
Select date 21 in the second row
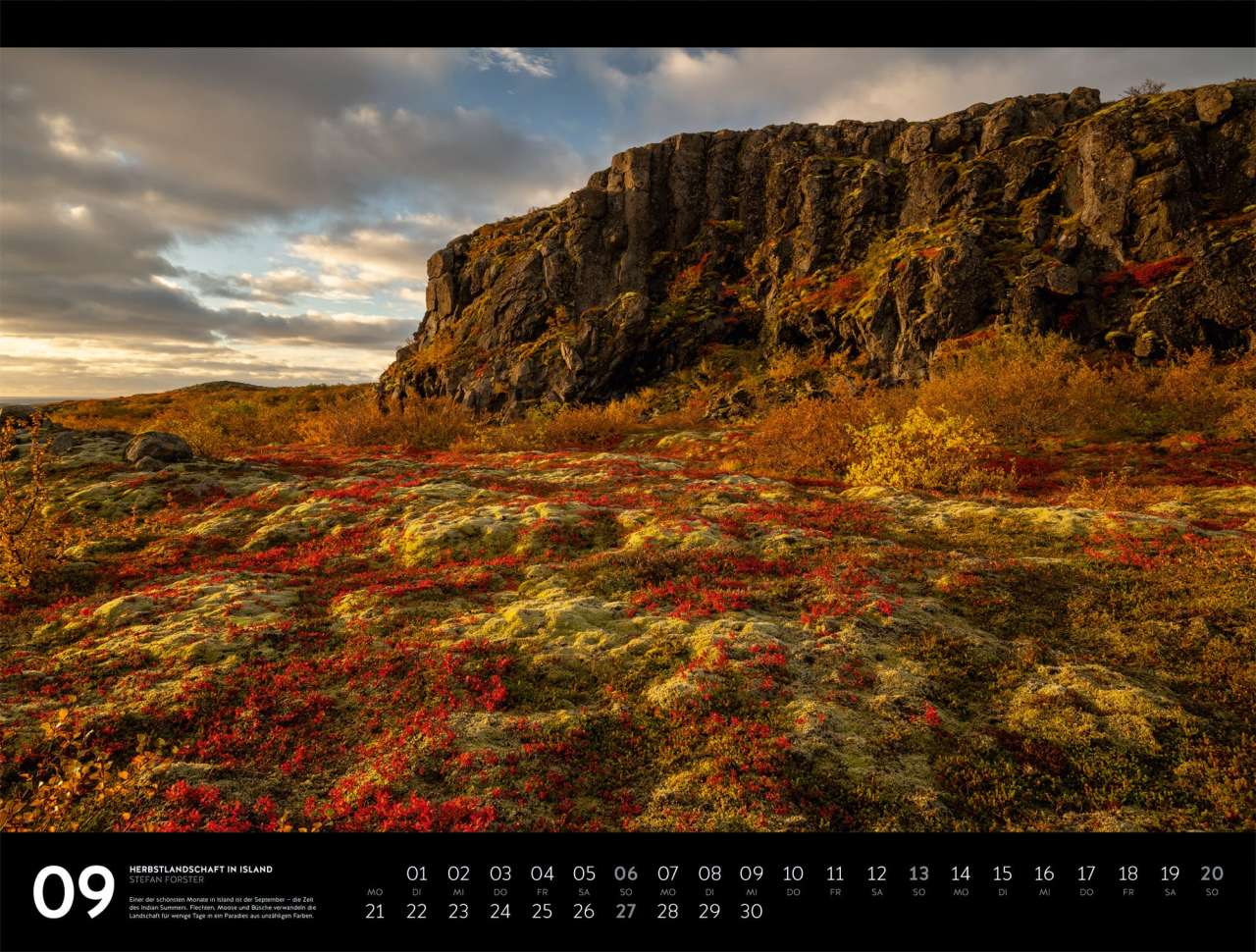click(375, 911)
